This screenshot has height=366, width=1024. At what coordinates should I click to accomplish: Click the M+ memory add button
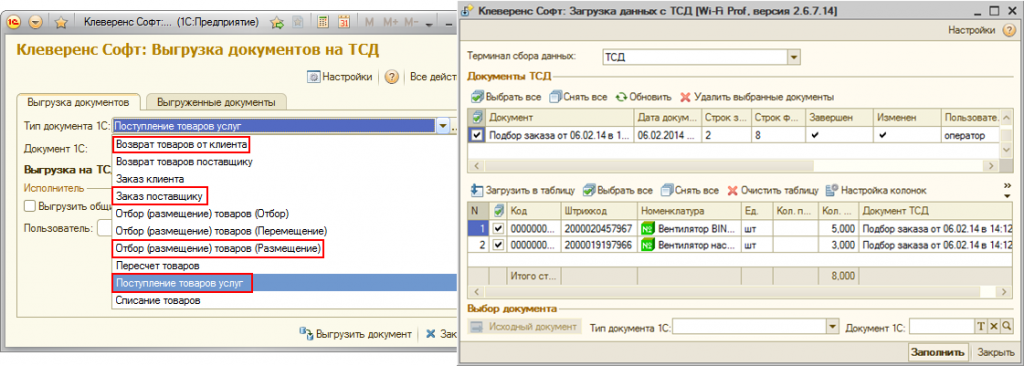pos(390,22)
